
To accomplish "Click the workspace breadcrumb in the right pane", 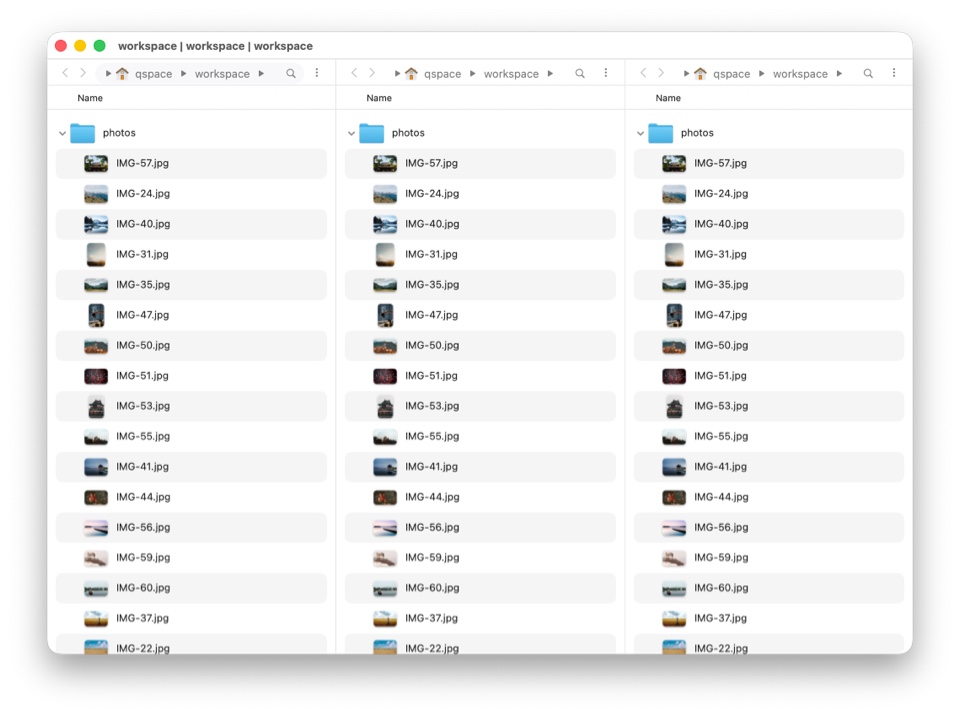I will (800, 74).
